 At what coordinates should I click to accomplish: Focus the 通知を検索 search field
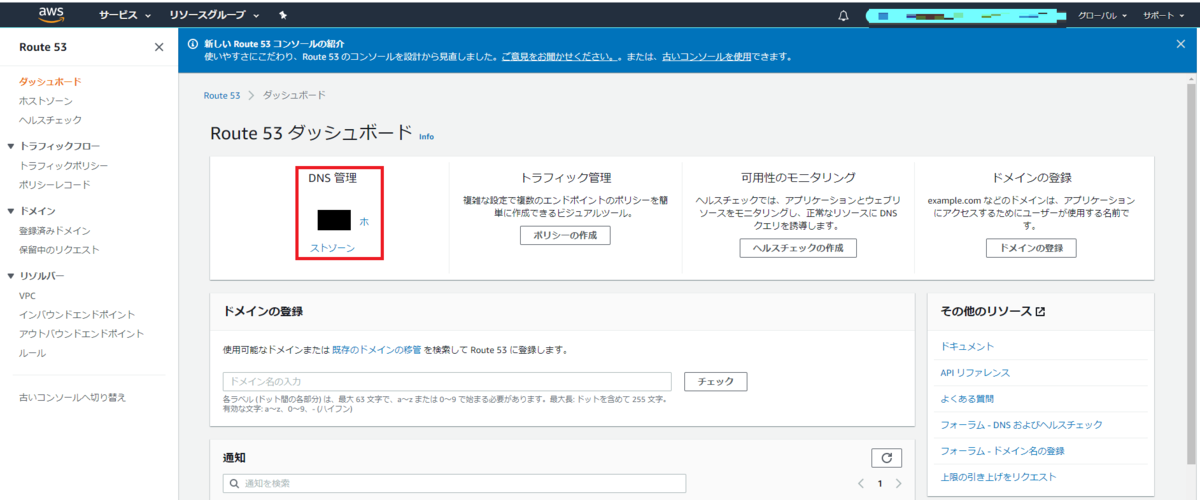[x=455, y=483]
